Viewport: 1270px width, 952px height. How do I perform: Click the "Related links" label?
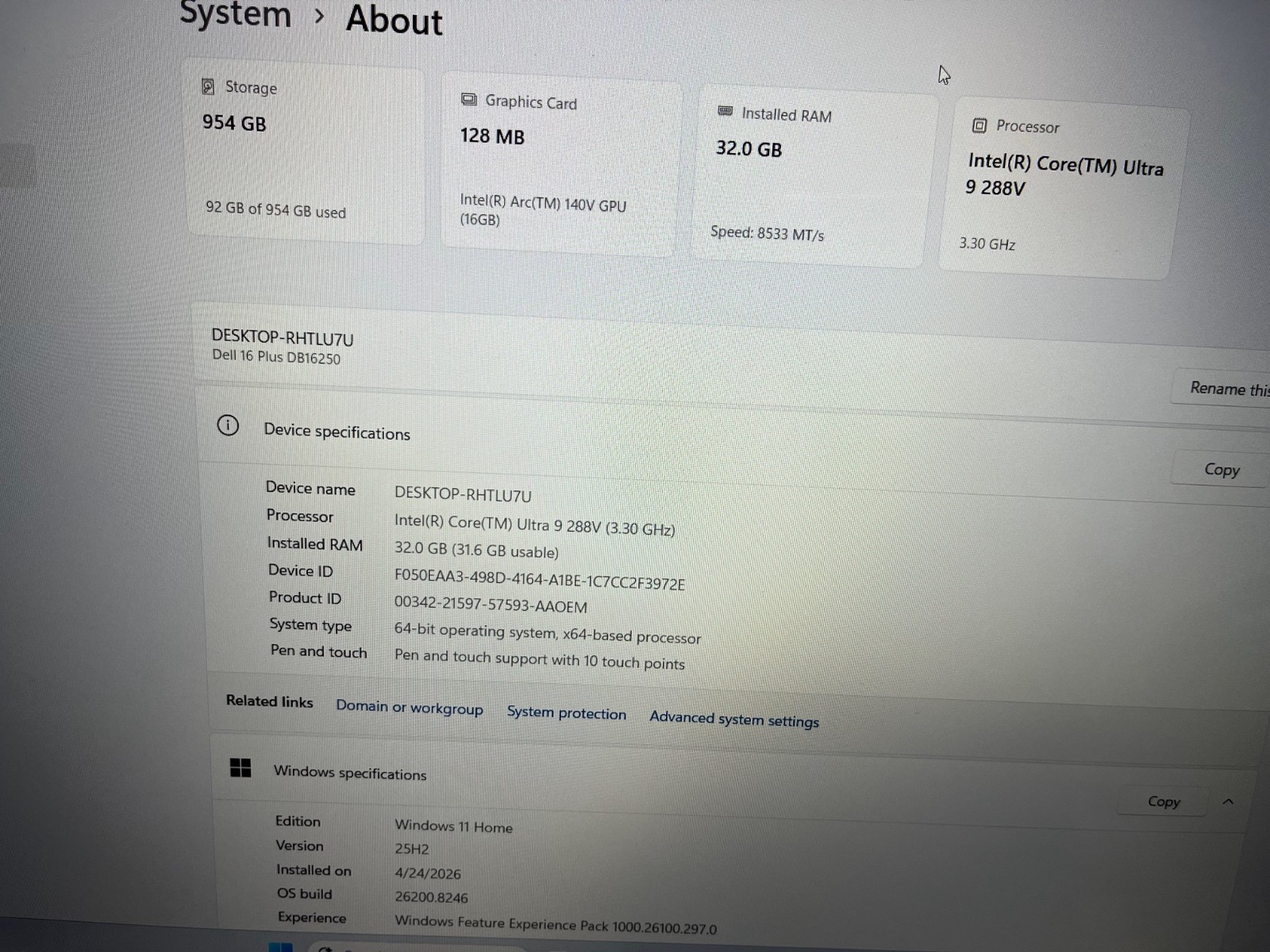coord(269,701)
